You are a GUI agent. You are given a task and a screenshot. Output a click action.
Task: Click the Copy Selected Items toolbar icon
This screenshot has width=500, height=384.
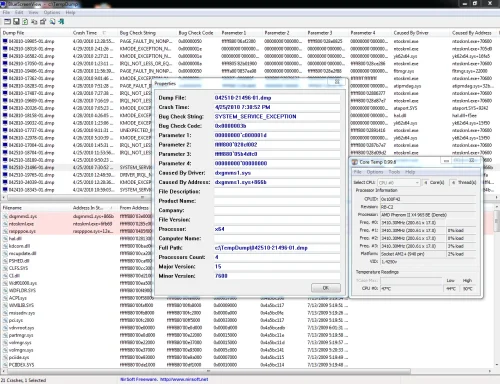(34, 22)
